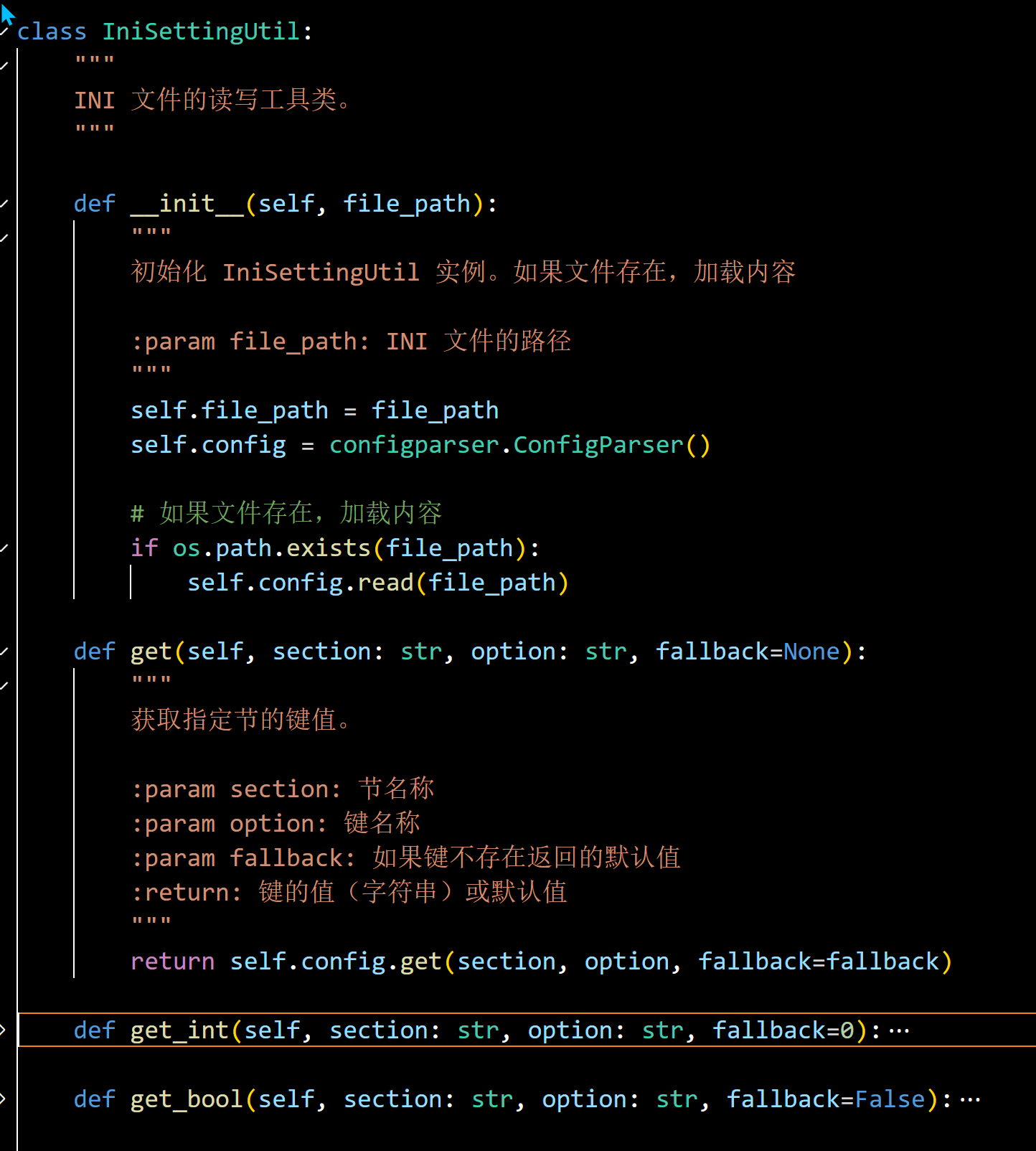Collapse the get method docstring fold arrow
Viewport: 1036px width, 1151px height.
pos(4,686)
